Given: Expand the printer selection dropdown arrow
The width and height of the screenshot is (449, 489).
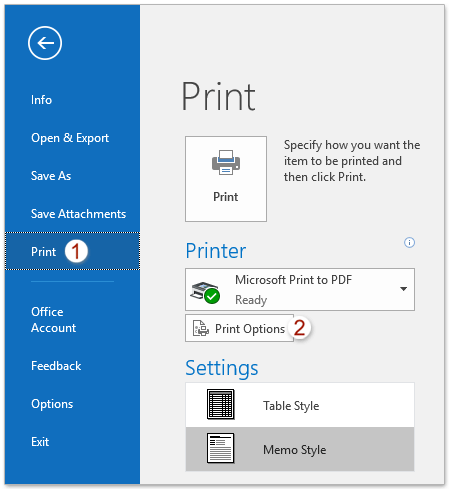Looking at the screenshot, I should pyautogui.click(x=403, y=289).
